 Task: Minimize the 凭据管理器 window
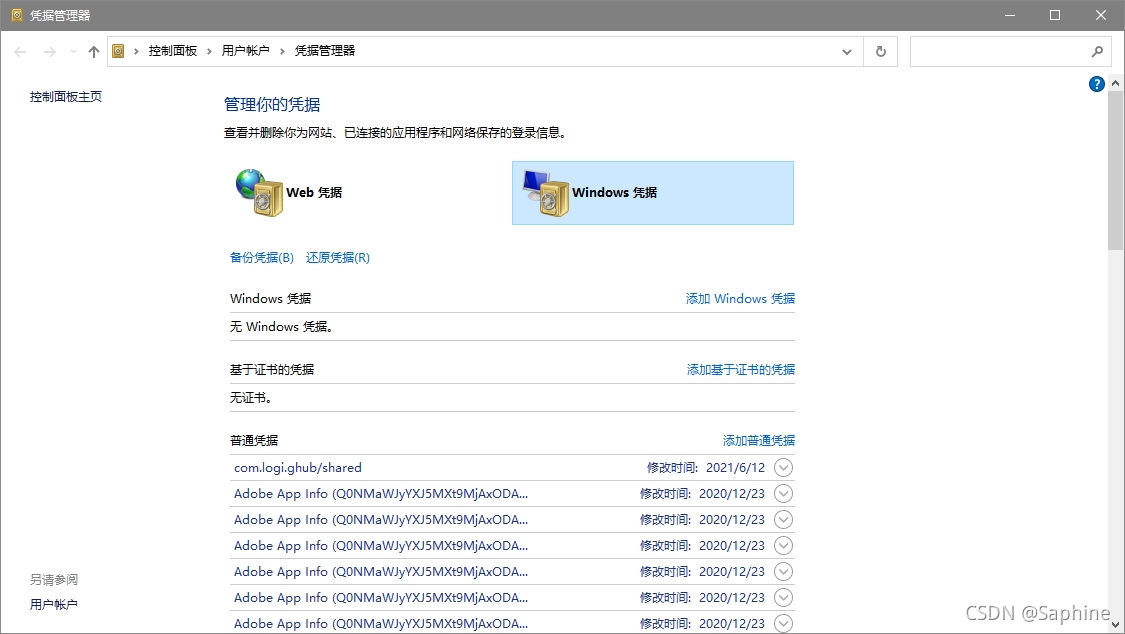[1009, 15]
